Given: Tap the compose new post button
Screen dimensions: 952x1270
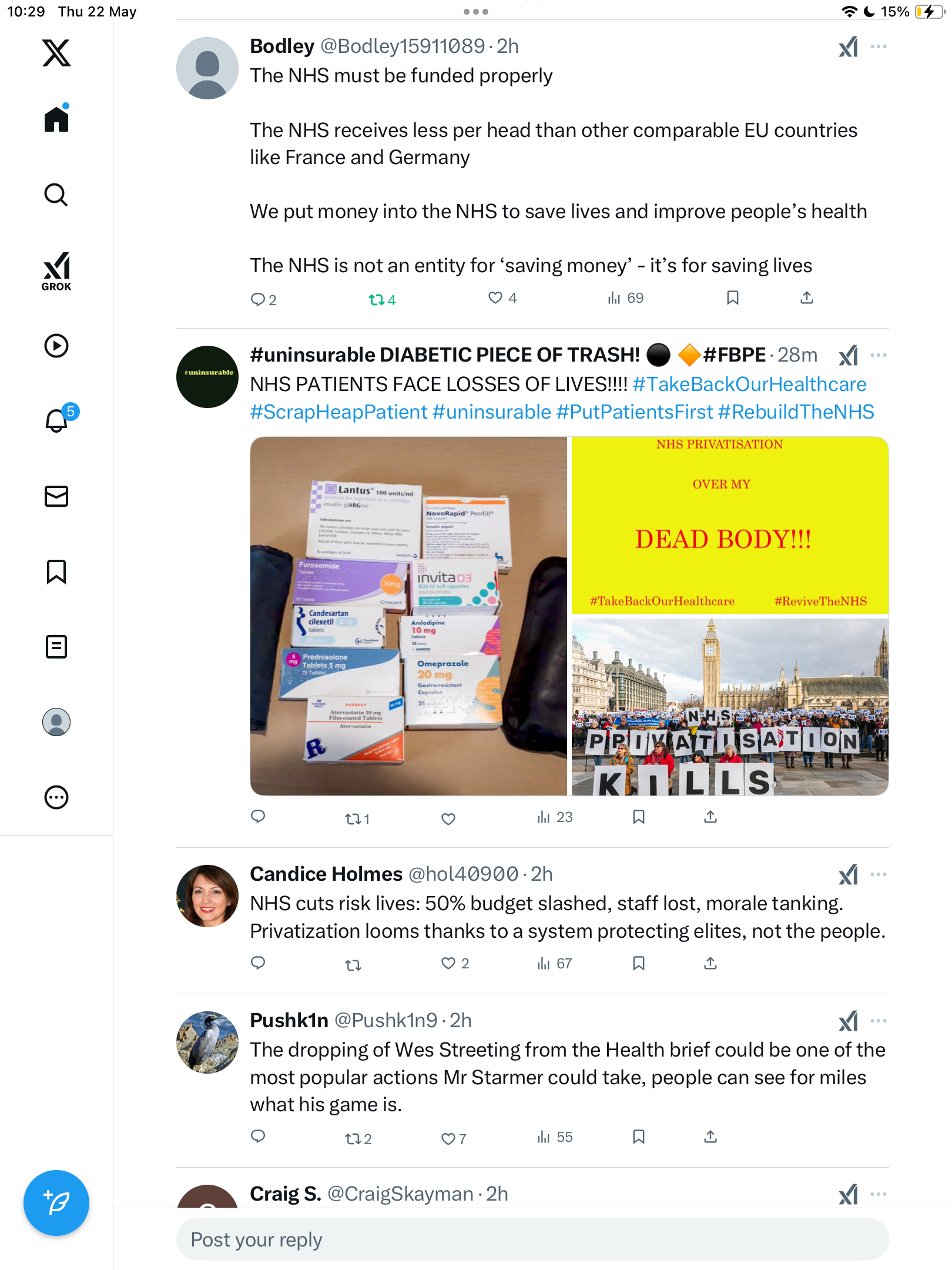Looking at the screenshot, I should (x=56, y=1203).
